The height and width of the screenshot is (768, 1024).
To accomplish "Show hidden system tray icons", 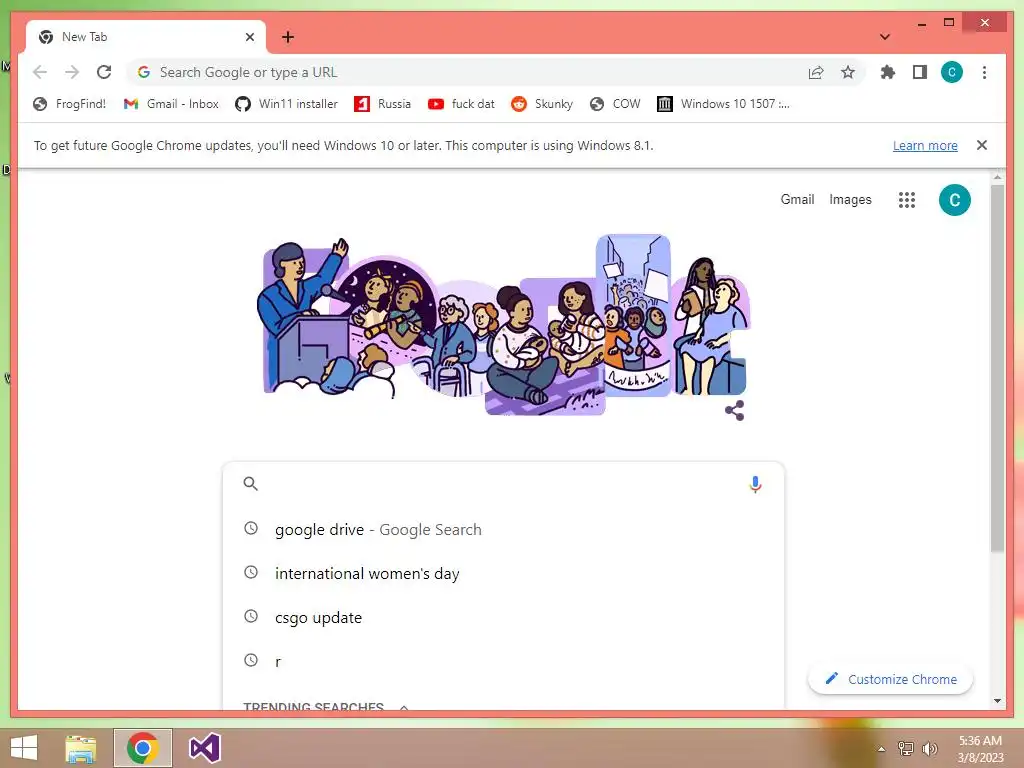I will (881, 748).
